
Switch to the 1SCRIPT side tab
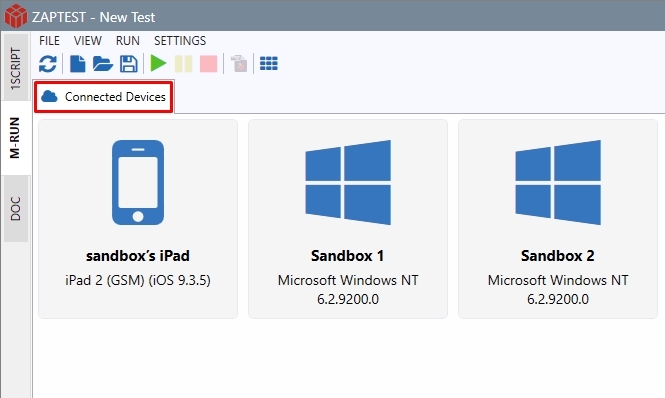point(16,68)
